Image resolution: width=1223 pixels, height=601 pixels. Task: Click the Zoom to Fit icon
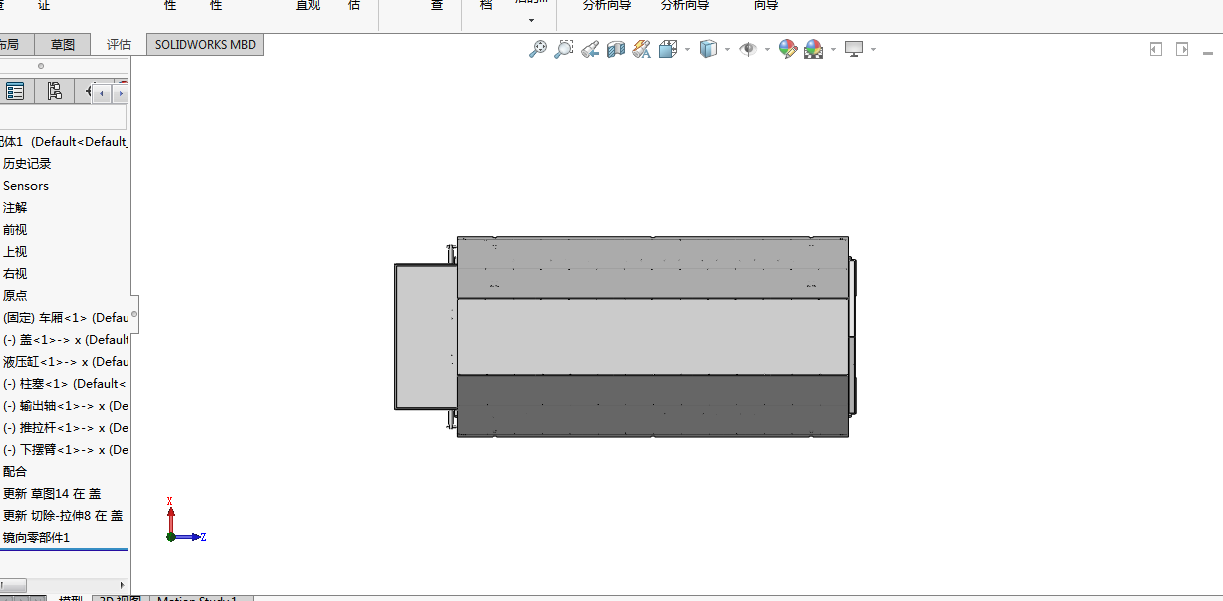[x=538, y=49]
